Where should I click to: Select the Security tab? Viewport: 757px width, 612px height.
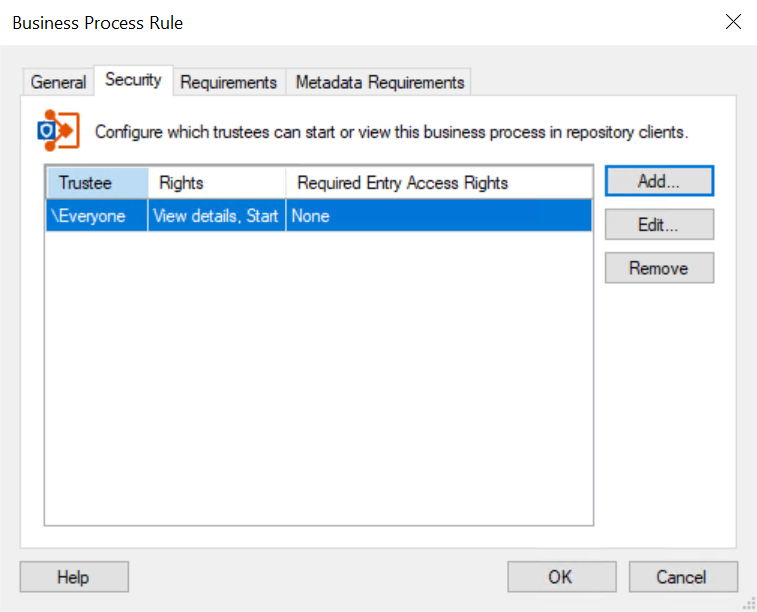click(133, 81)
